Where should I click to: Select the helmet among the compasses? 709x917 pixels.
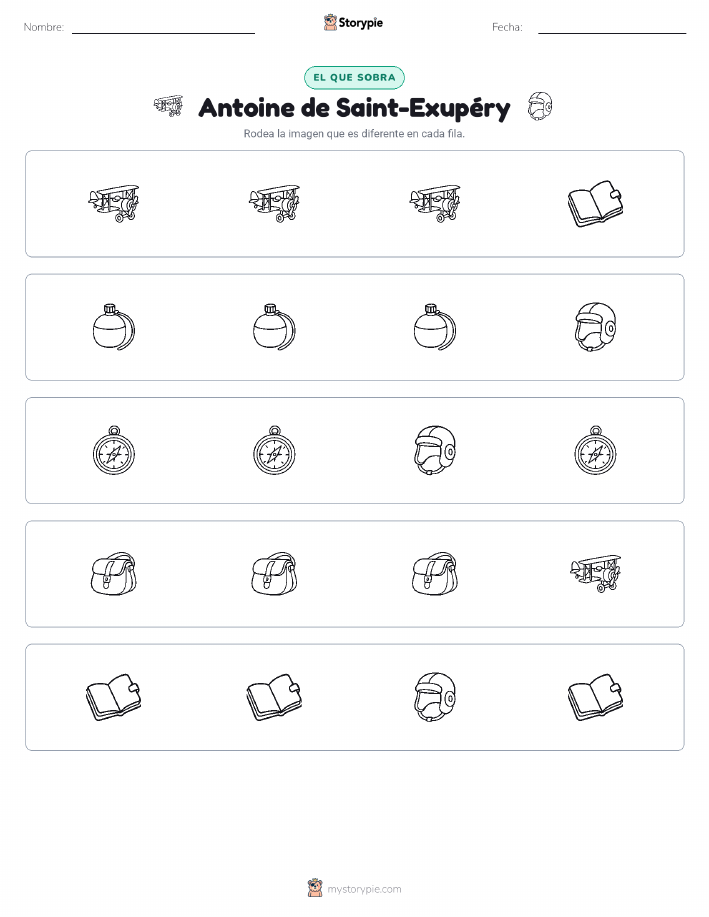(x=435, y=450)
